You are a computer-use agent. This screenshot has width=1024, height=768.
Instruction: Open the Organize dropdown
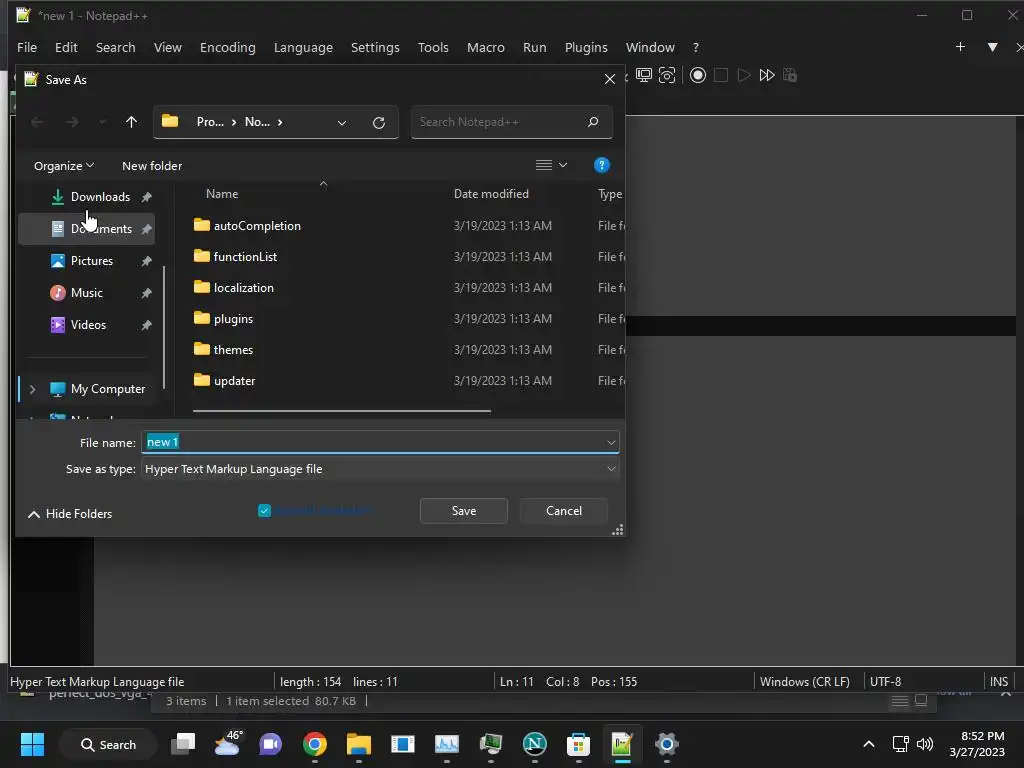click(63, 166)
